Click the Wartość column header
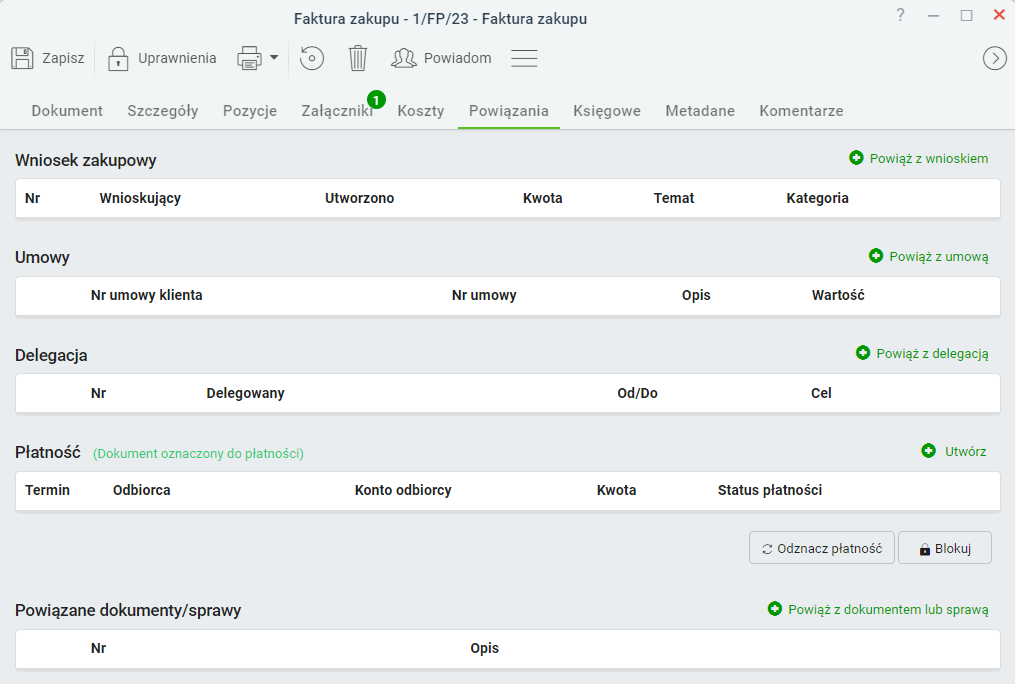This screenshot has height=684, width=1015. coord(838,295)
